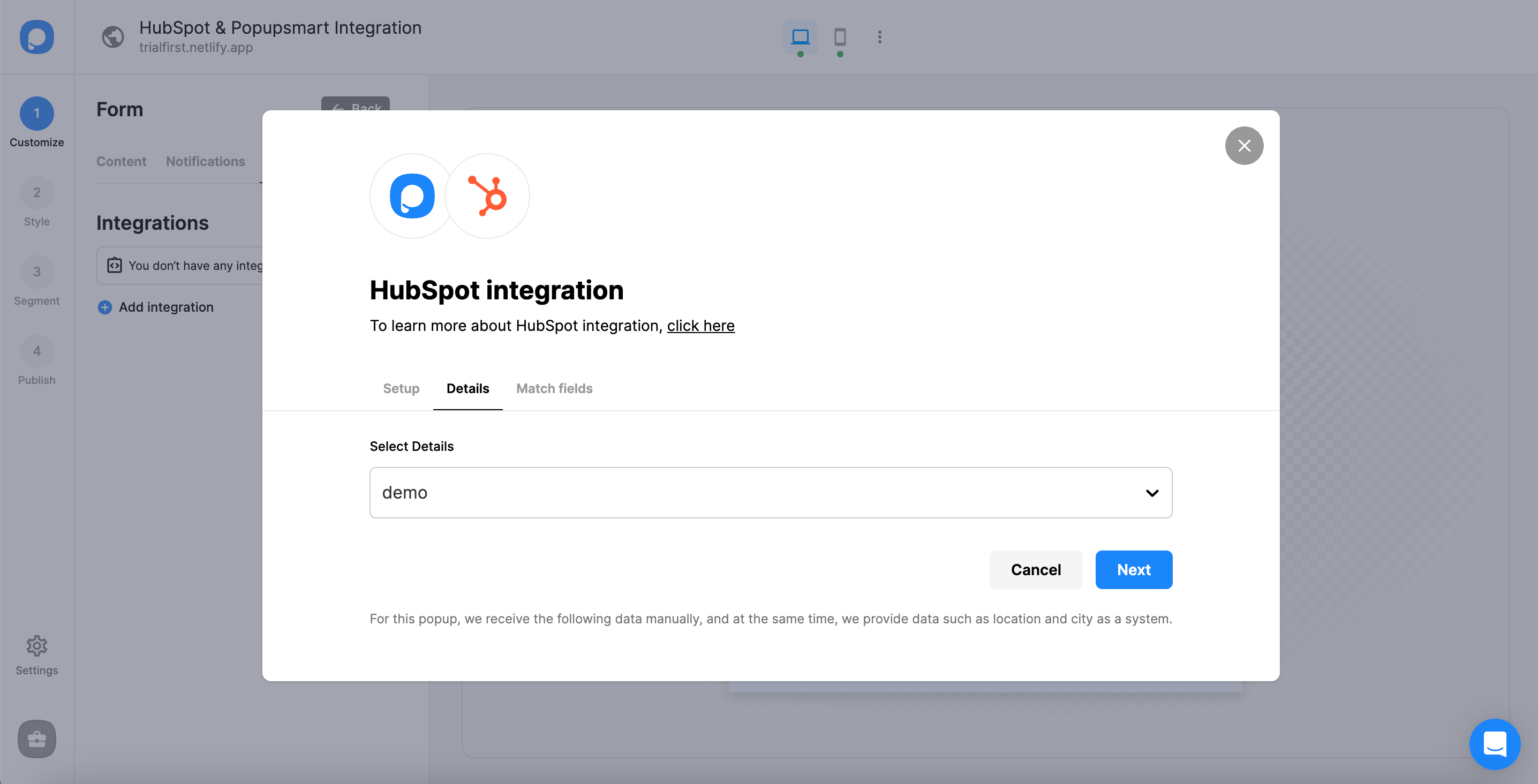Click the close X button on modal
This screenshot has width=1538, height=784.
coord(1244,145)
